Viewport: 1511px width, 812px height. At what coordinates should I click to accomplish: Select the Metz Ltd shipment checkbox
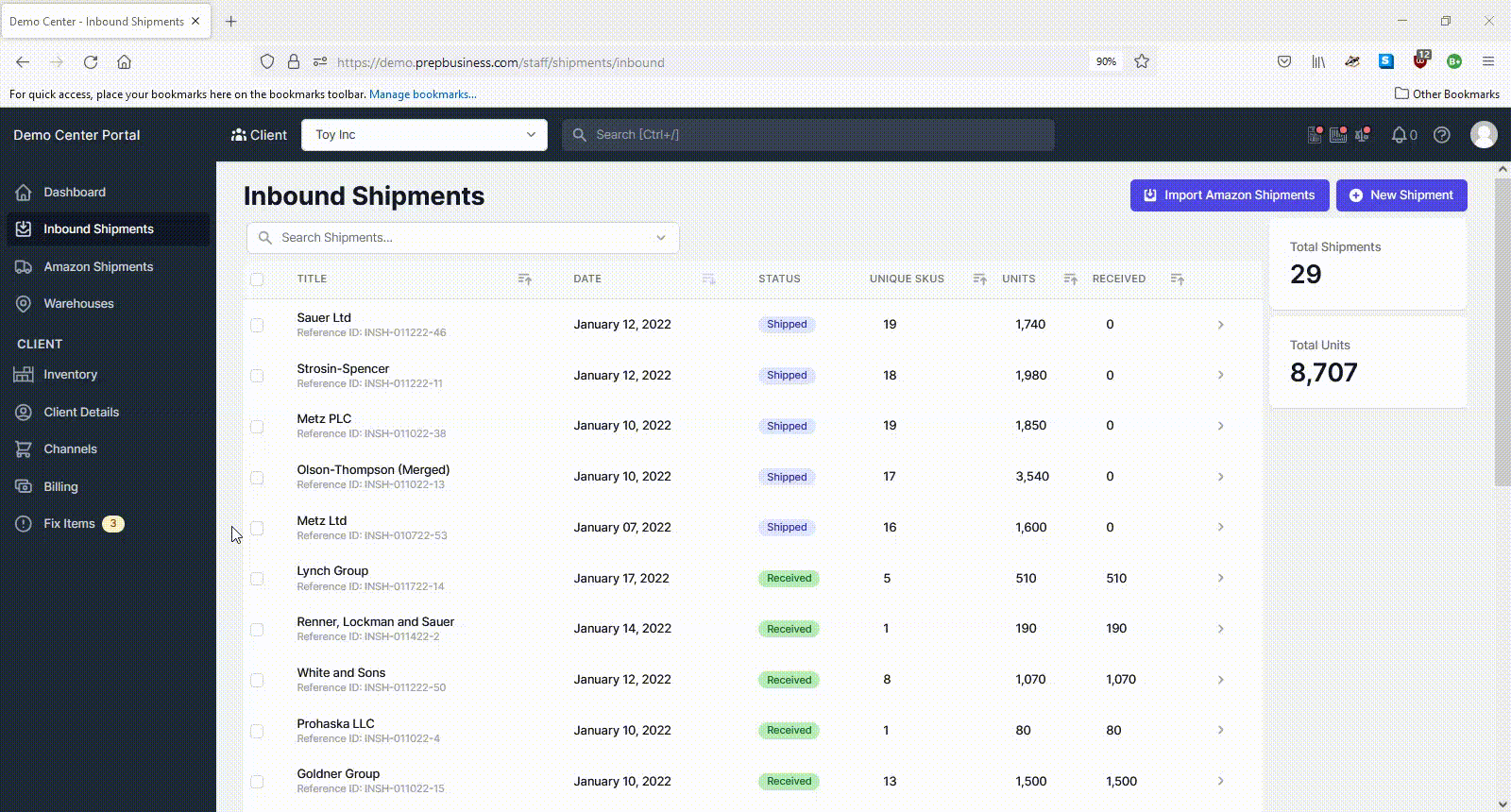point(257,528)
